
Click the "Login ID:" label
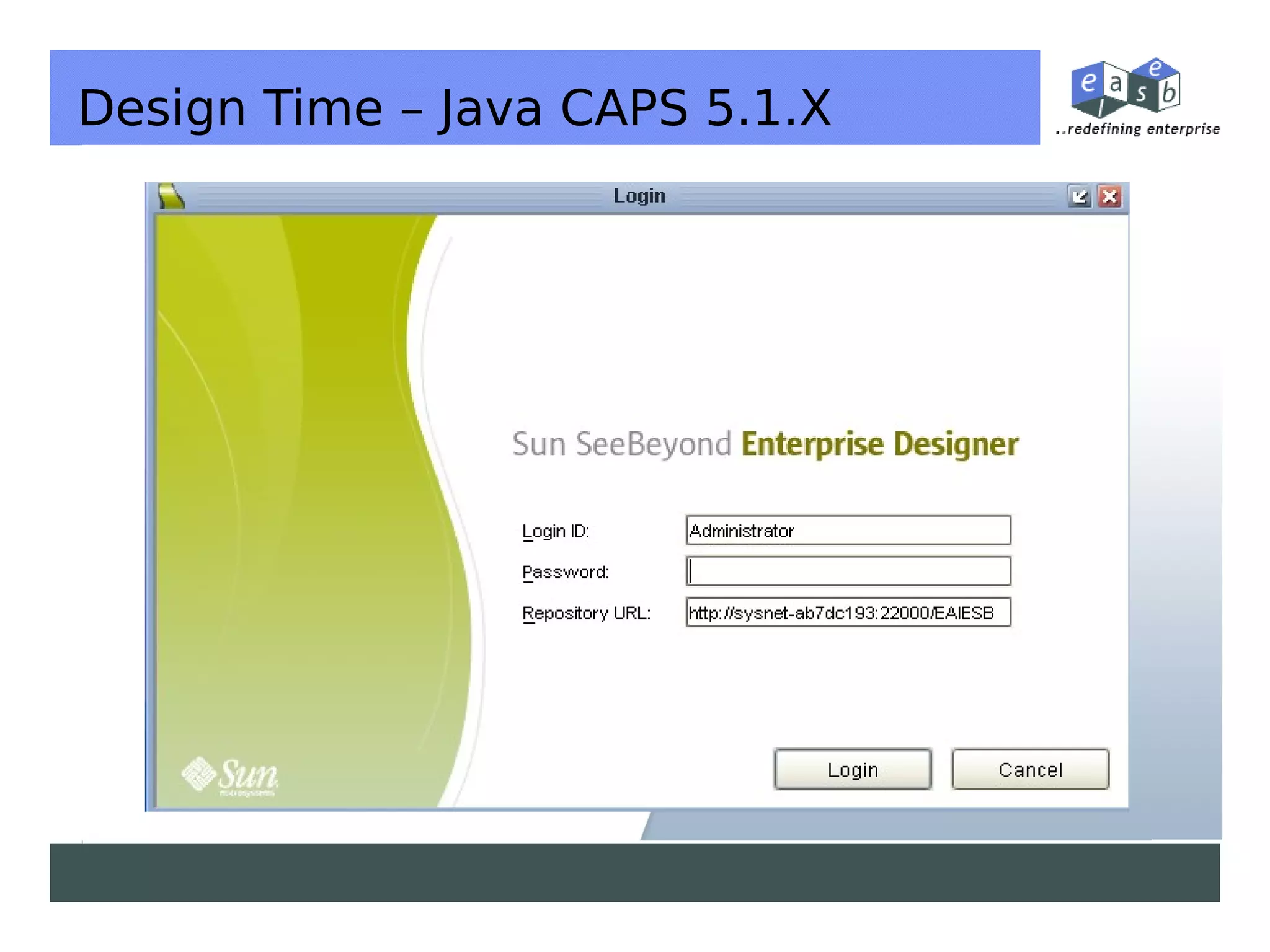click(x=555, y=531)
